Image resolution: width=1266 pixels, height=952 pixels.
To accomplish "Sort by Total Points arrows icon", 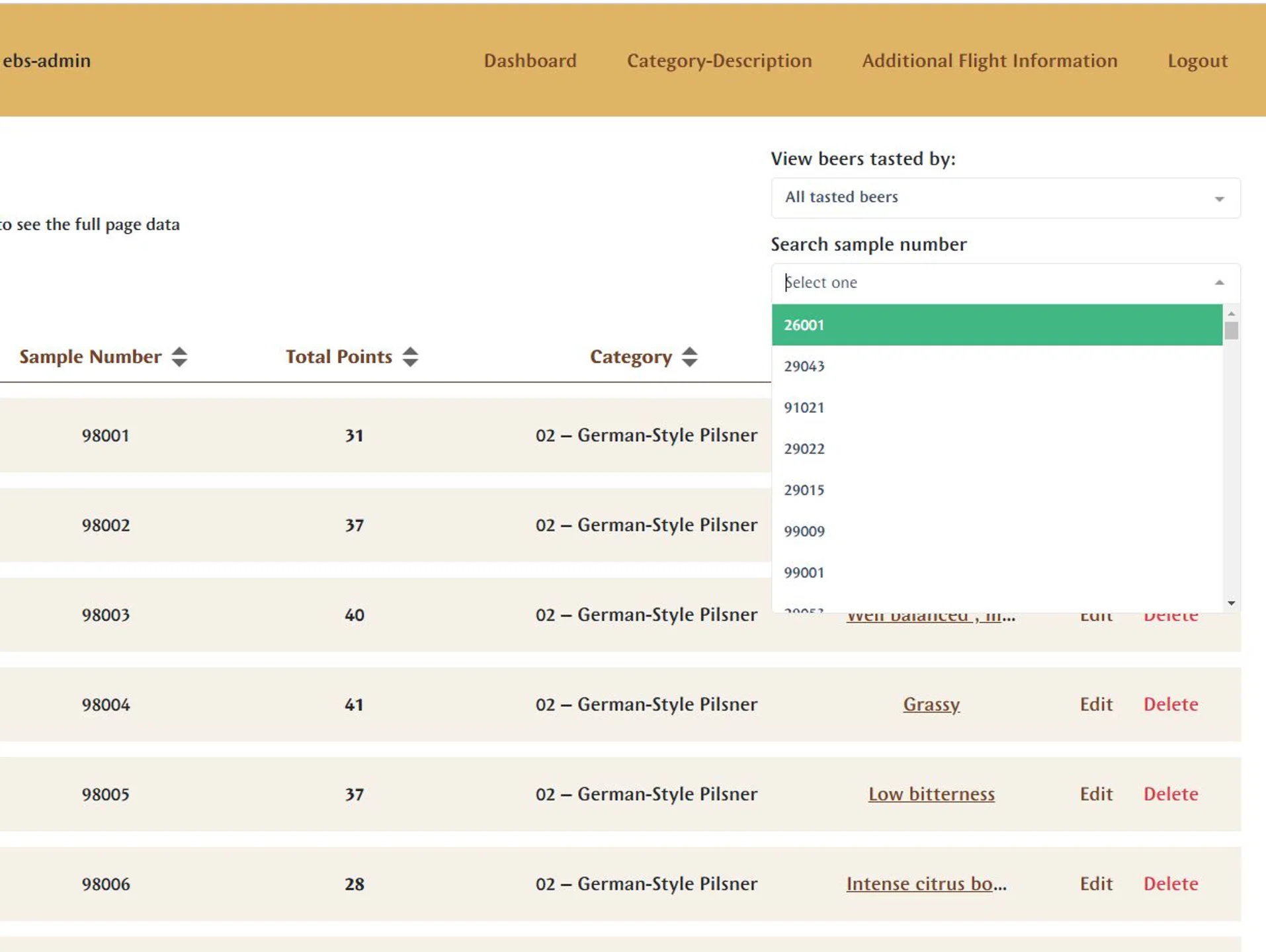I will 410,357.
